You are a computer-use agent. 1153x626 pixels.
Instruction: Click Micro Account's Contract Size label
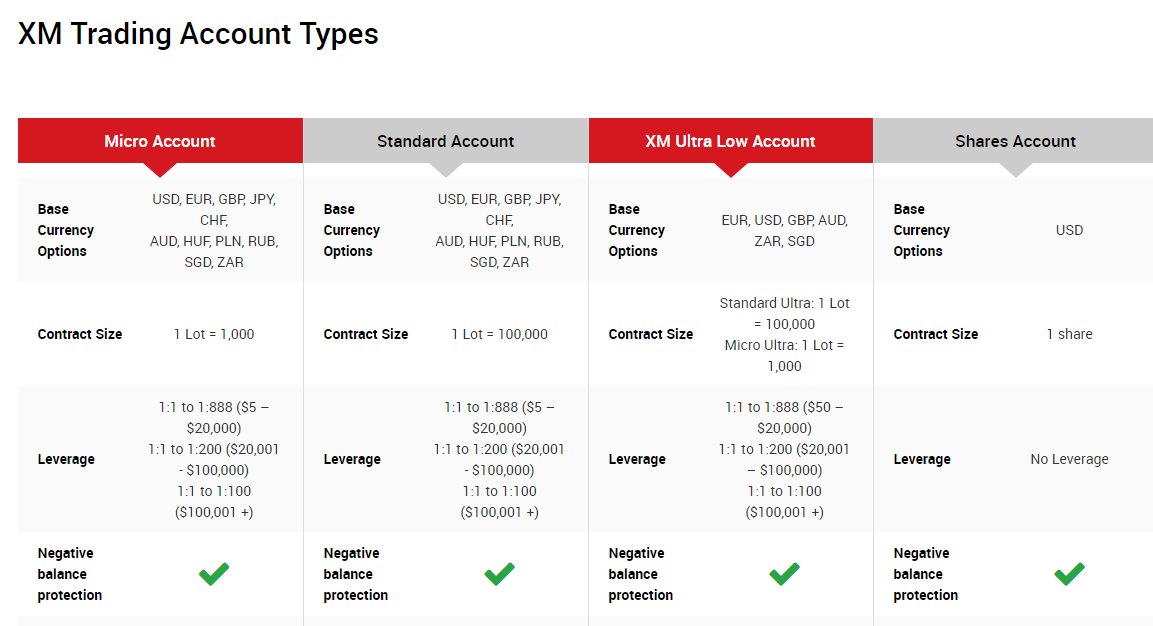click(79, 334)
